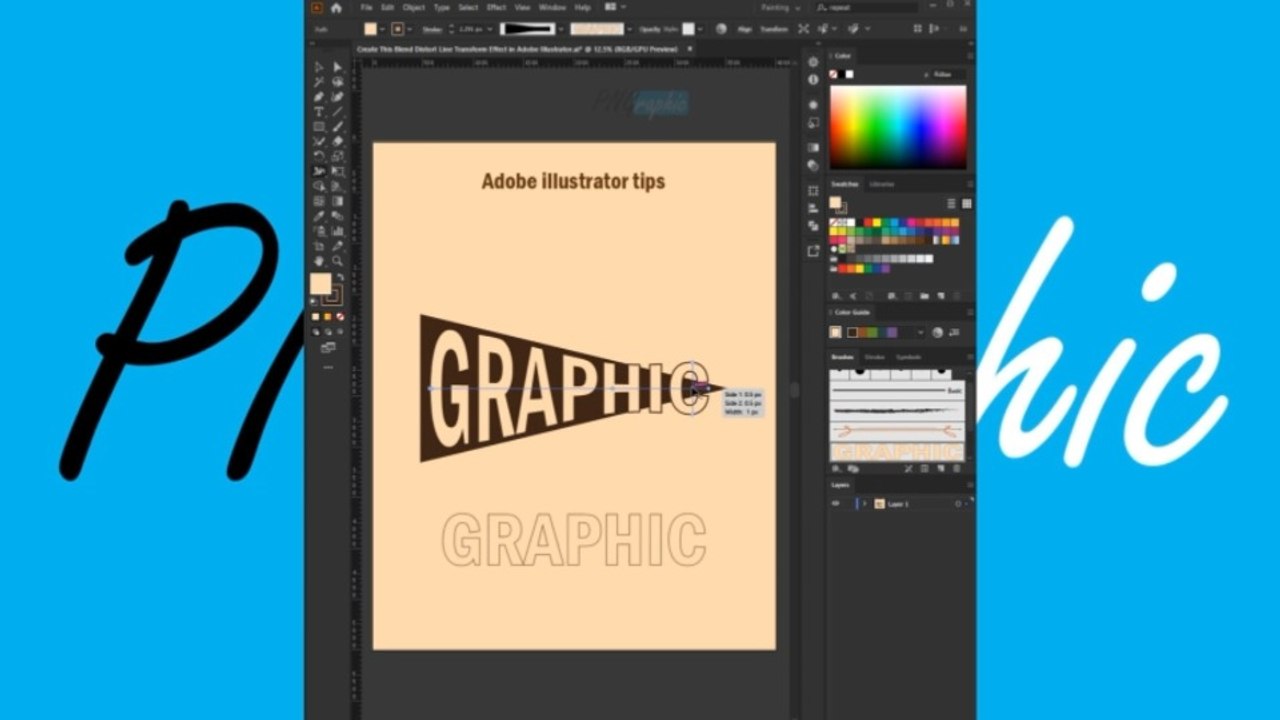Viewport: 1280px width, 720px height.
Task: Select the Column Graph tool
Action: [x=338, y=231]
